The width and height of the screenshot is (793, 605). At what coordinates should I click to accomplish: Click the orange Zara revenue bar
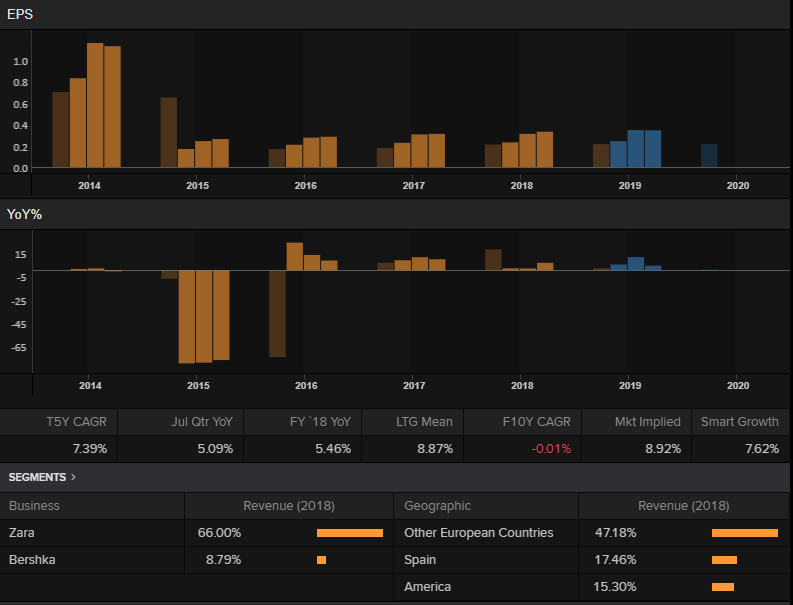coord(349,533)
